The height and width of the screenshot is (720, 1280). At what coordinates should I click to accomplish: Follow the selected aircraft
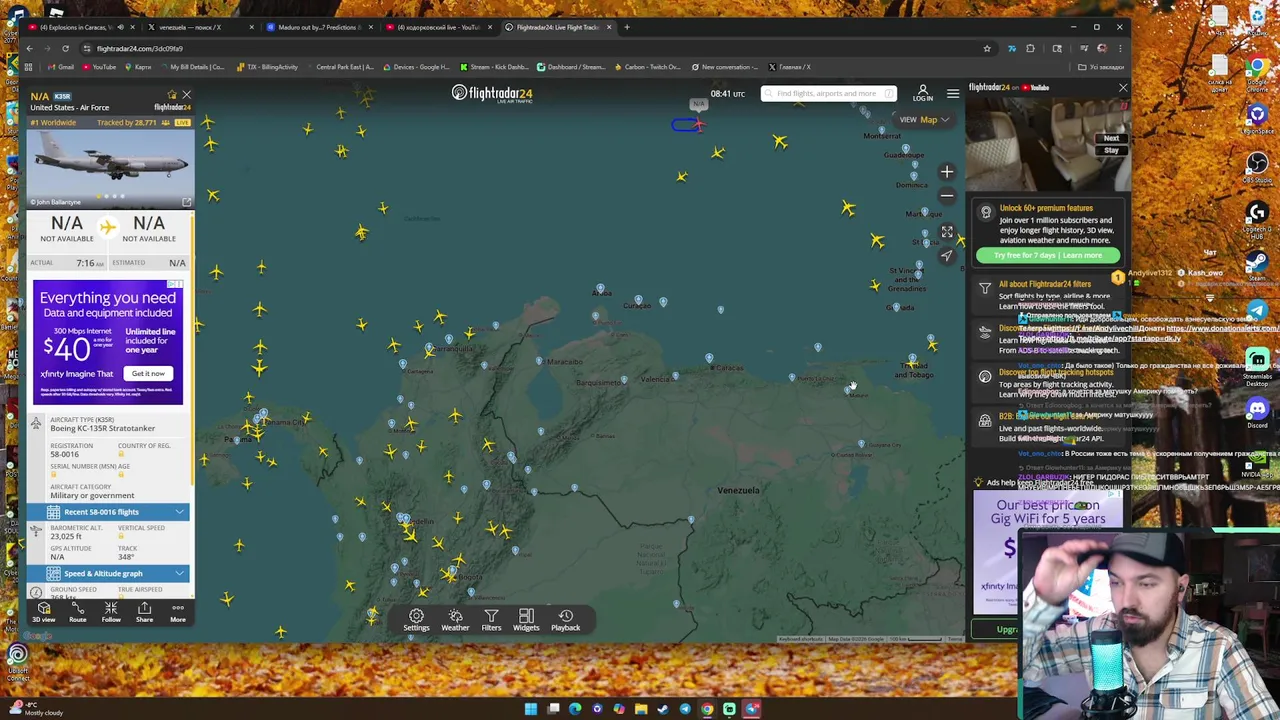point(111,612)
